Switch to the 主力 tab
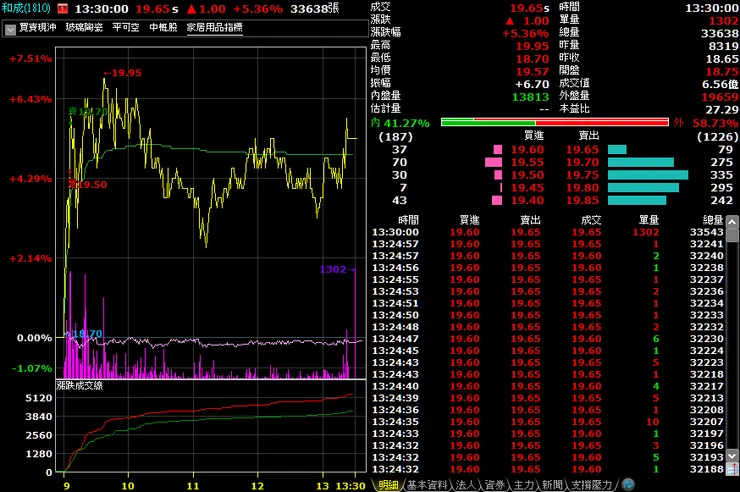Screen dimensions: 740x492 (x=523, y=484)
